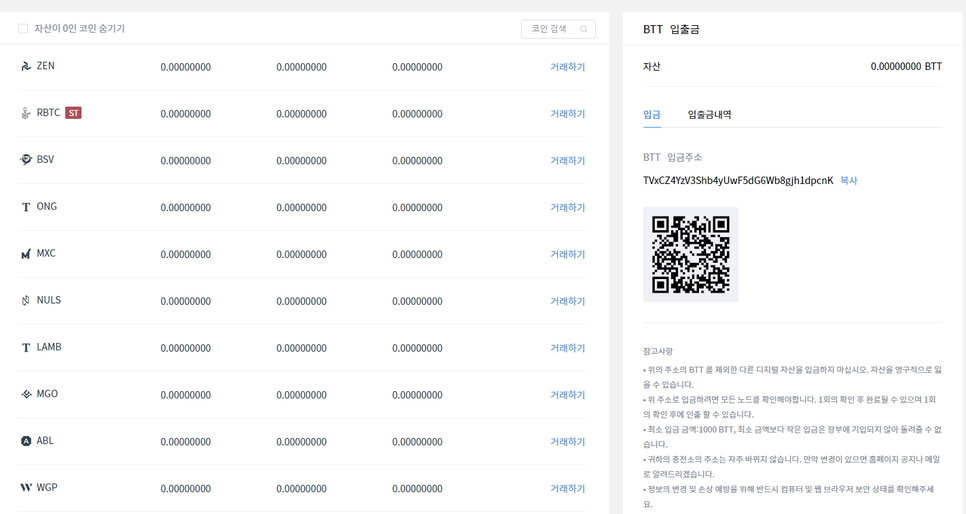Click the 참고사항 notes heading
Image resolution: width=966 pixels, height=514 pixels.
pos(658,351)
